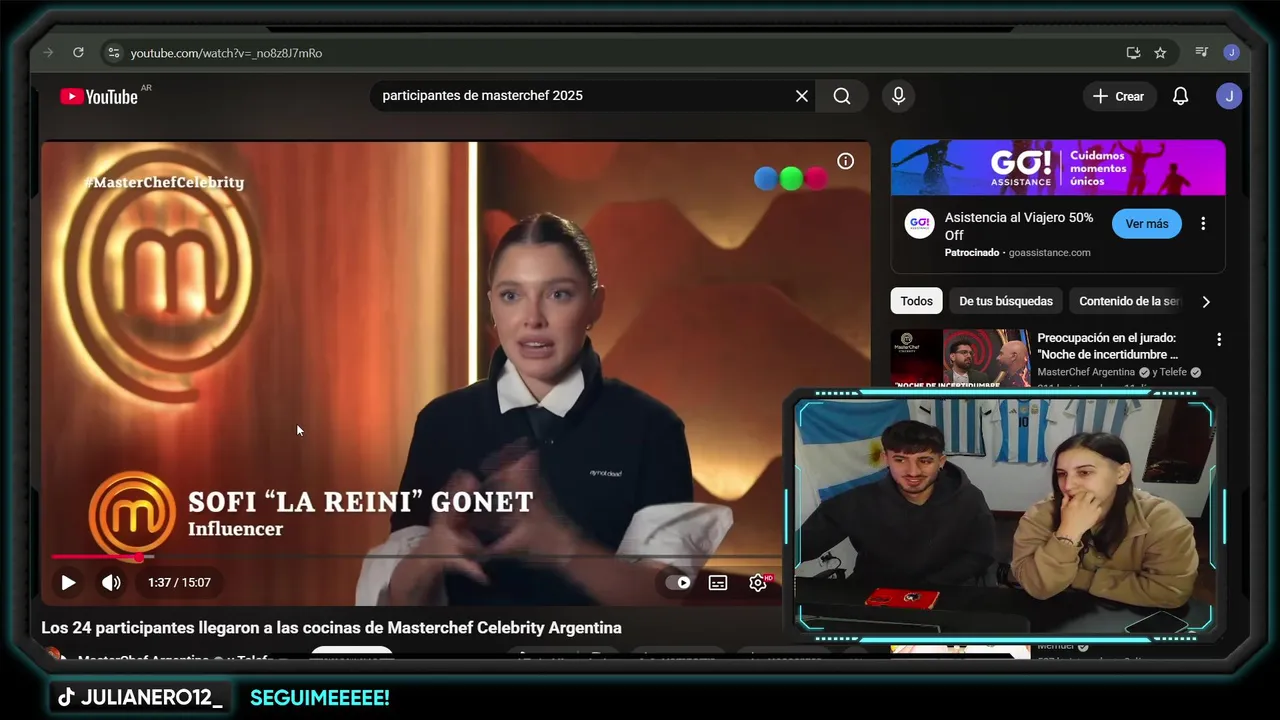Open the browser profile avatar J
The image size is (1280, 720).
click(1231, 53)
